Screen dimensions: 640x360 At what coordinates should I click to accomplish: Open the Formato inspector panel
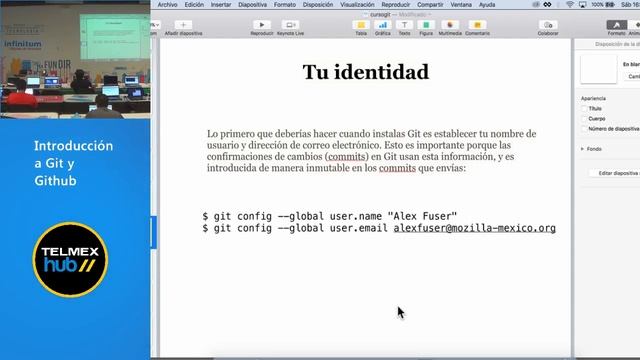click(616, 25)
